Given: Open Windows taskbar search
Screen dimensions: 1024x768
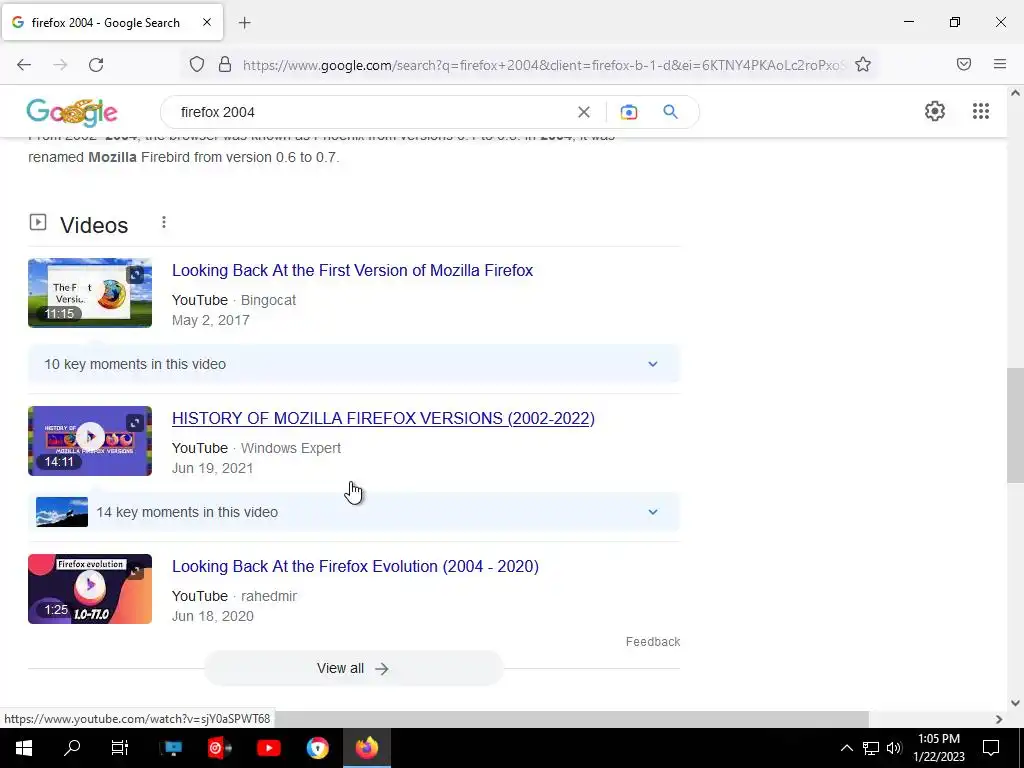Looking at the screenshot, I should point(72,748).
